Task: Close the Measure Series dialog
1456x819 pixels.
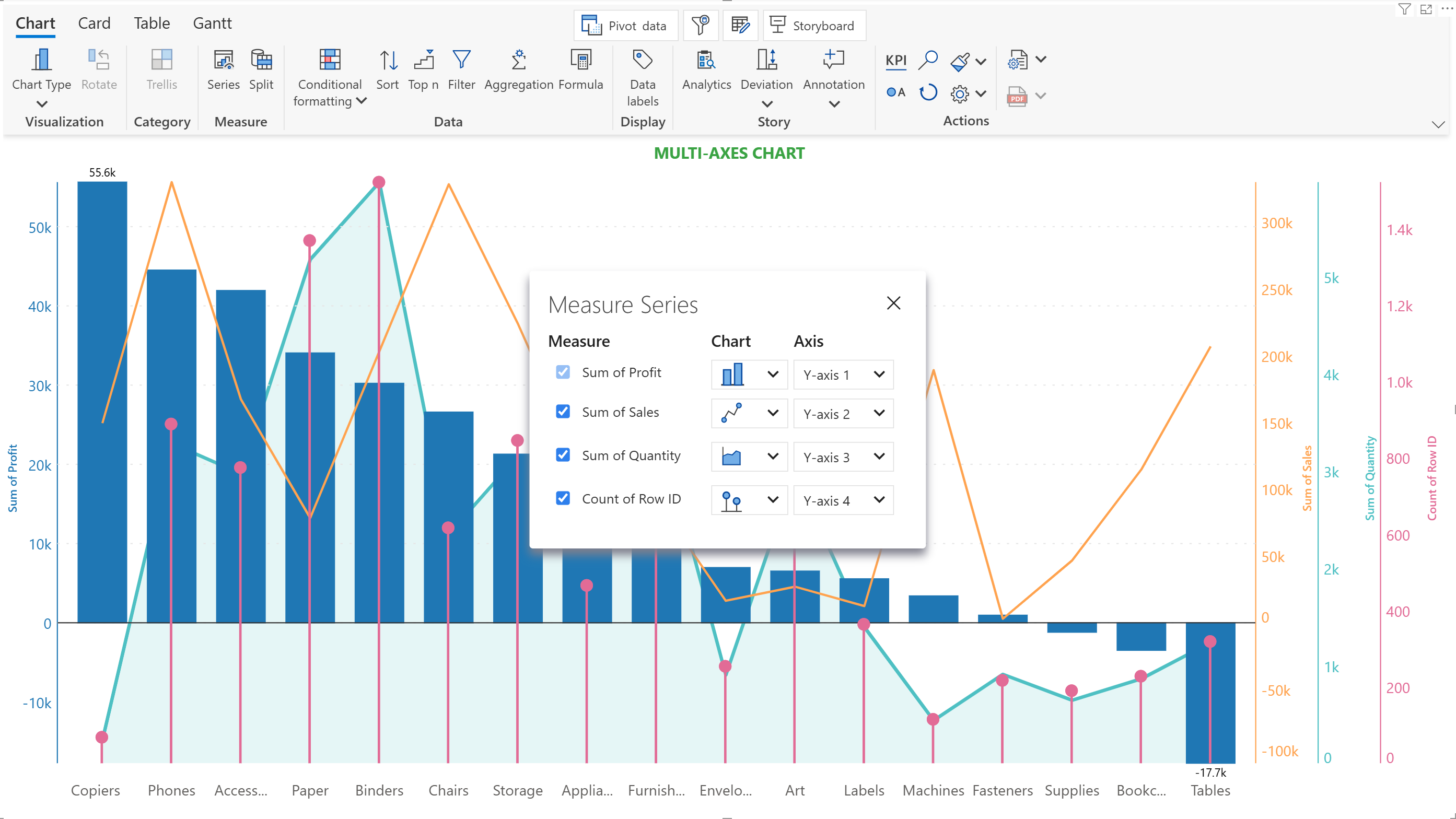Action: 893,303
